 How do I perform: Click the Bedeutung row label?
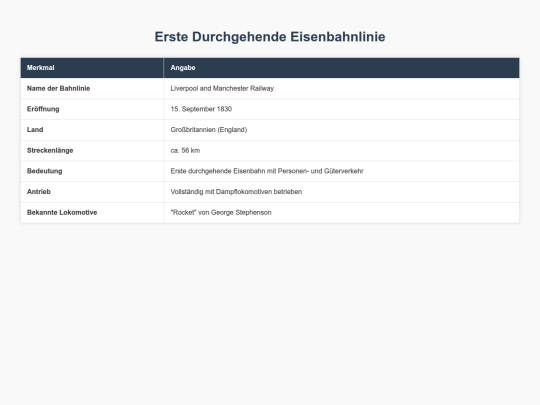point(44,171)
